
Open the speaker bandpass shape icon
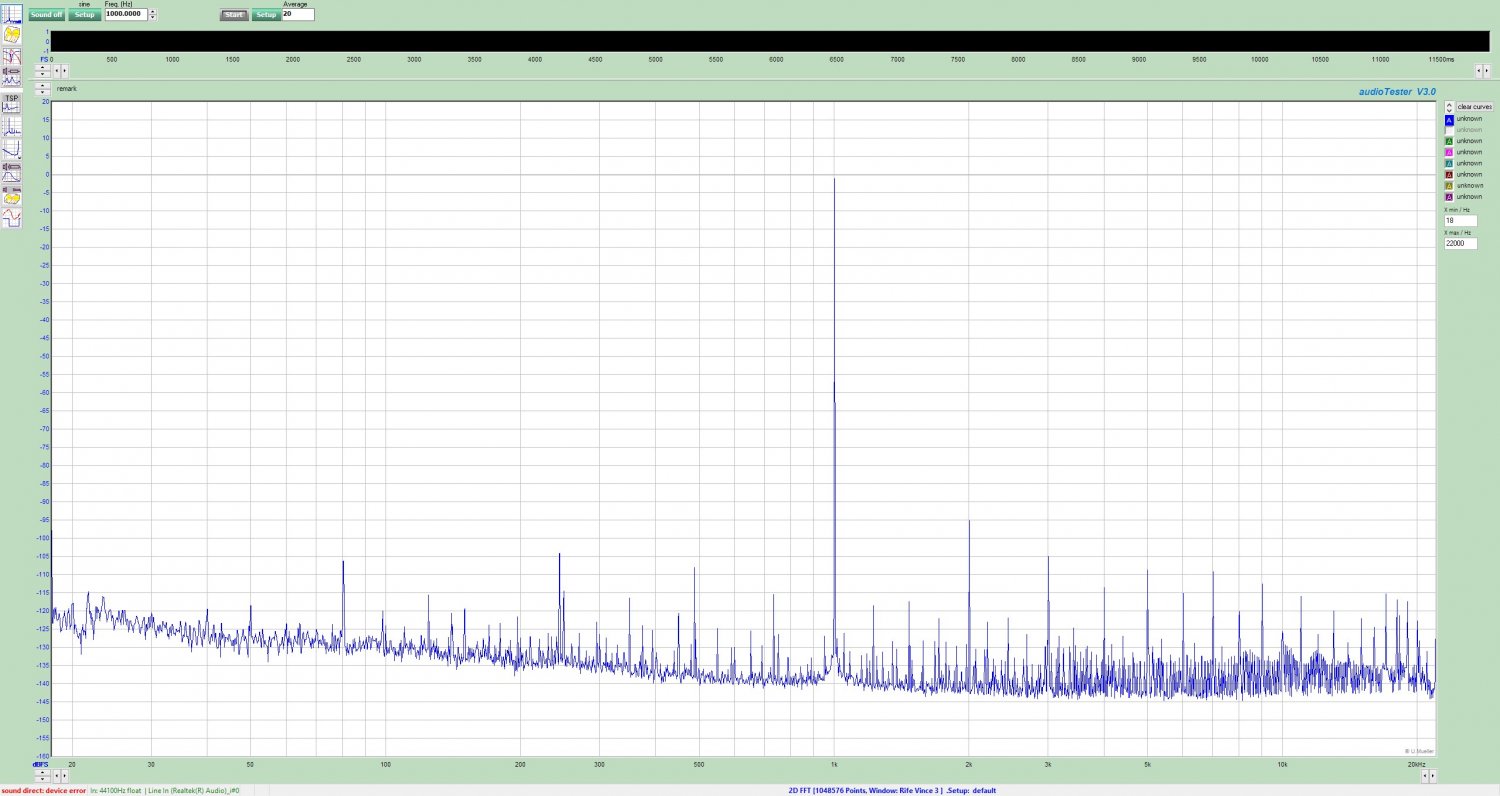(12, 172)
